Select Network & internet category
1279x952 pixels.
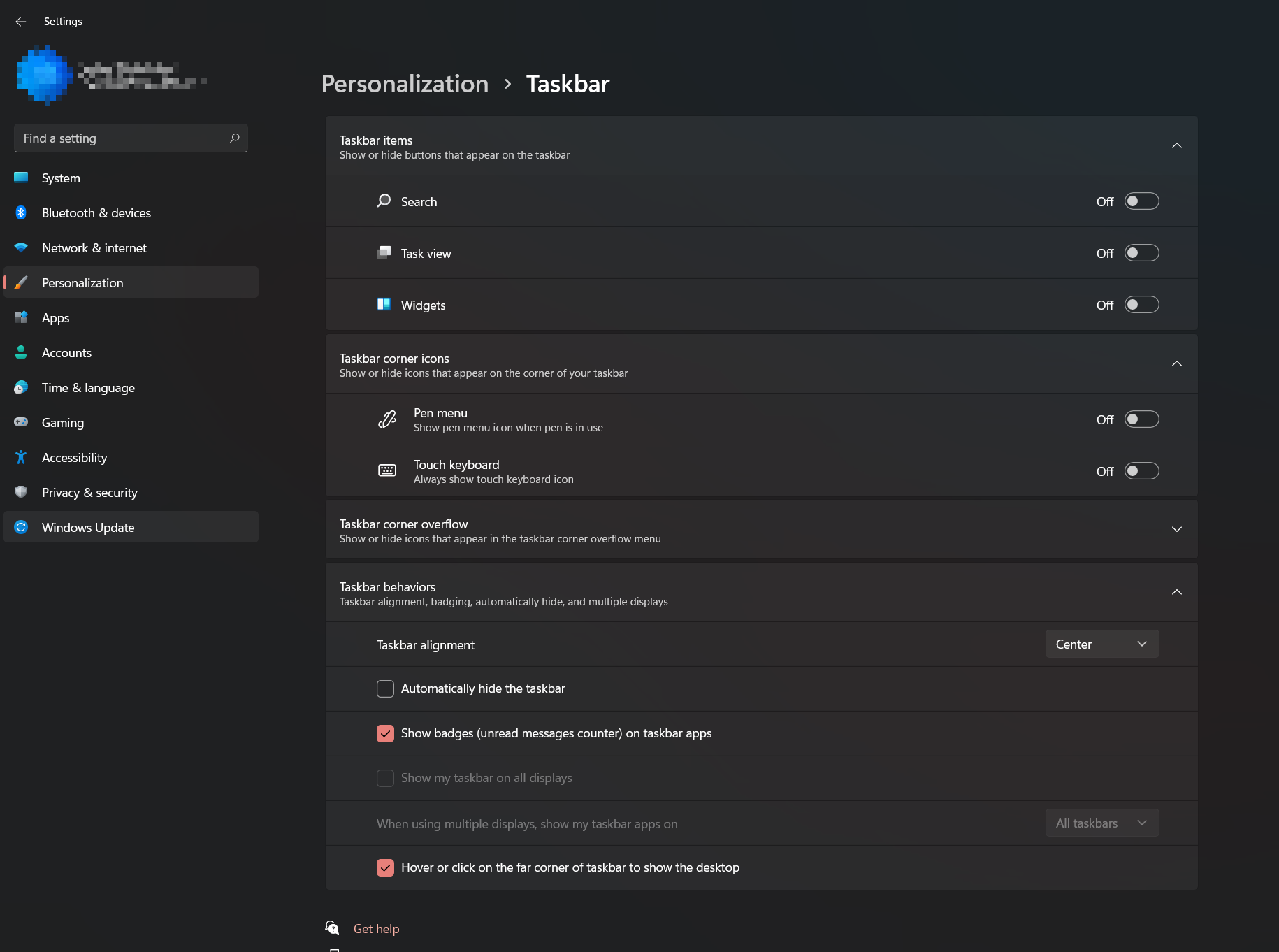coord(131,247)
